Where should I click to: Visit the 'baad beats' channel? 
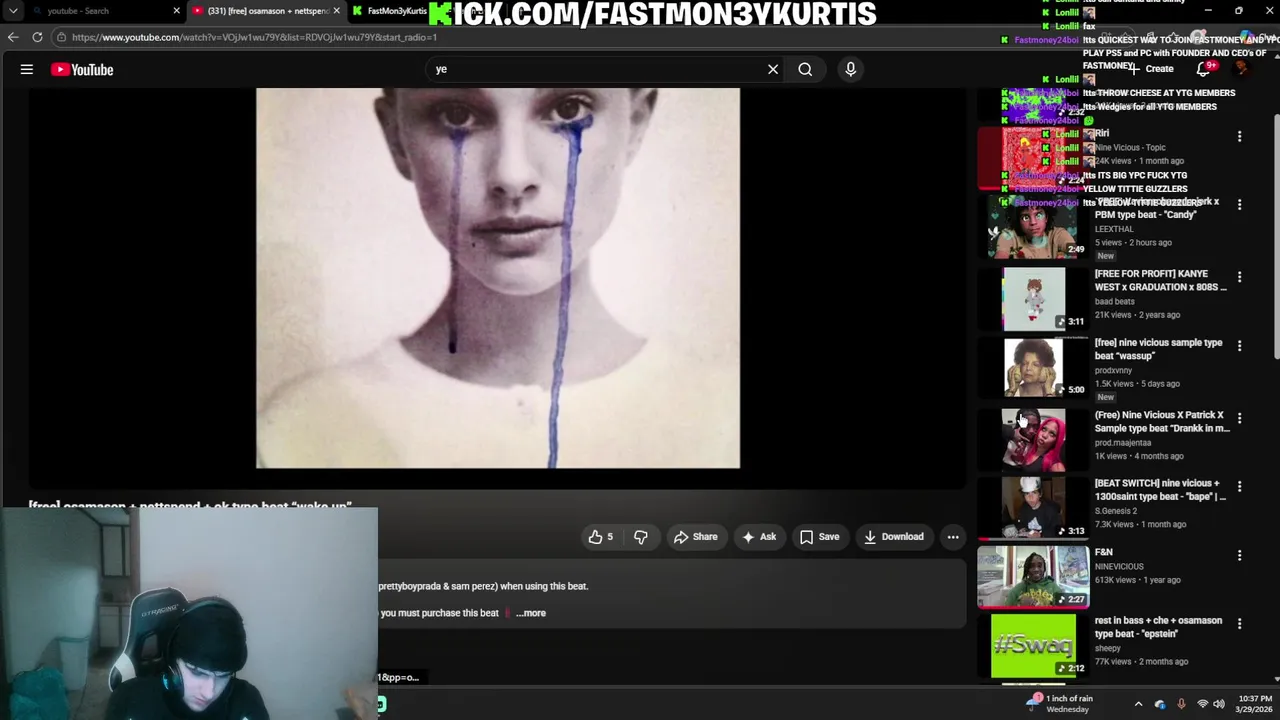(x=1114, y=301)
